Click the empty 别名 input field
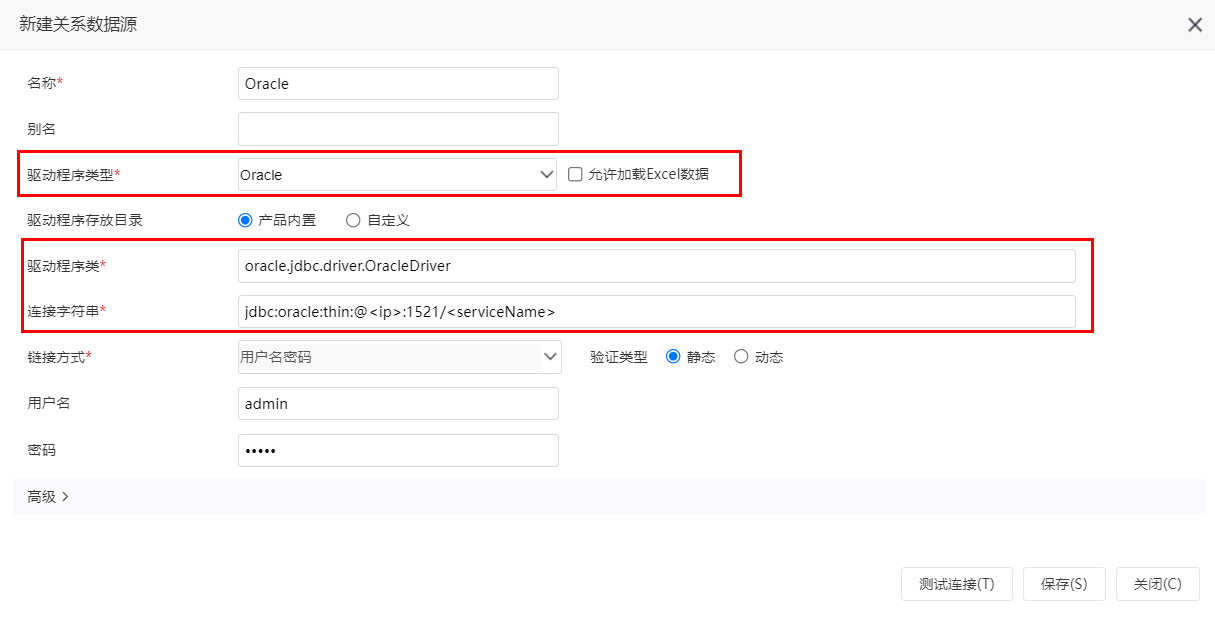This screenshot has height=617, width=1215. pos(398,129)
